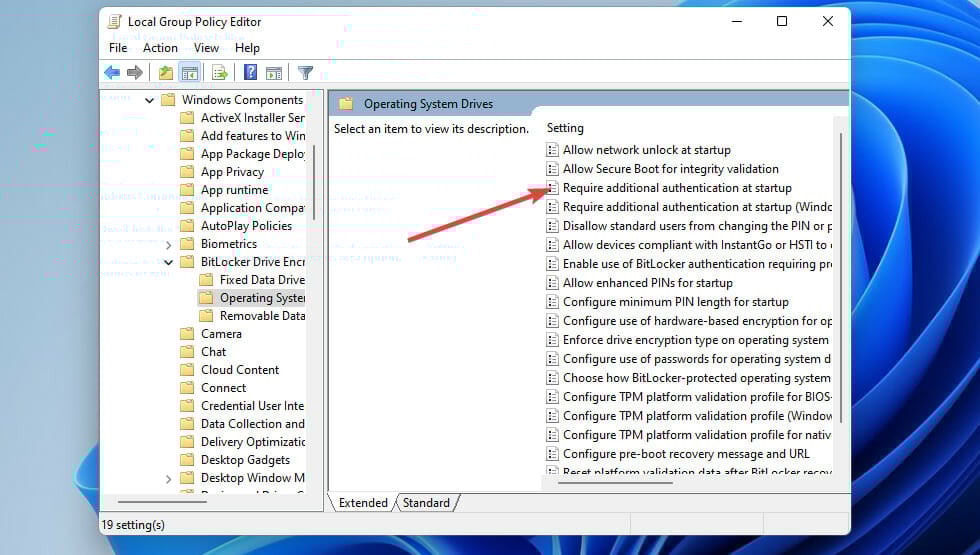Screen dimensions: 980x555
Task: Open the File menu
Action: (x=118, y=48)
